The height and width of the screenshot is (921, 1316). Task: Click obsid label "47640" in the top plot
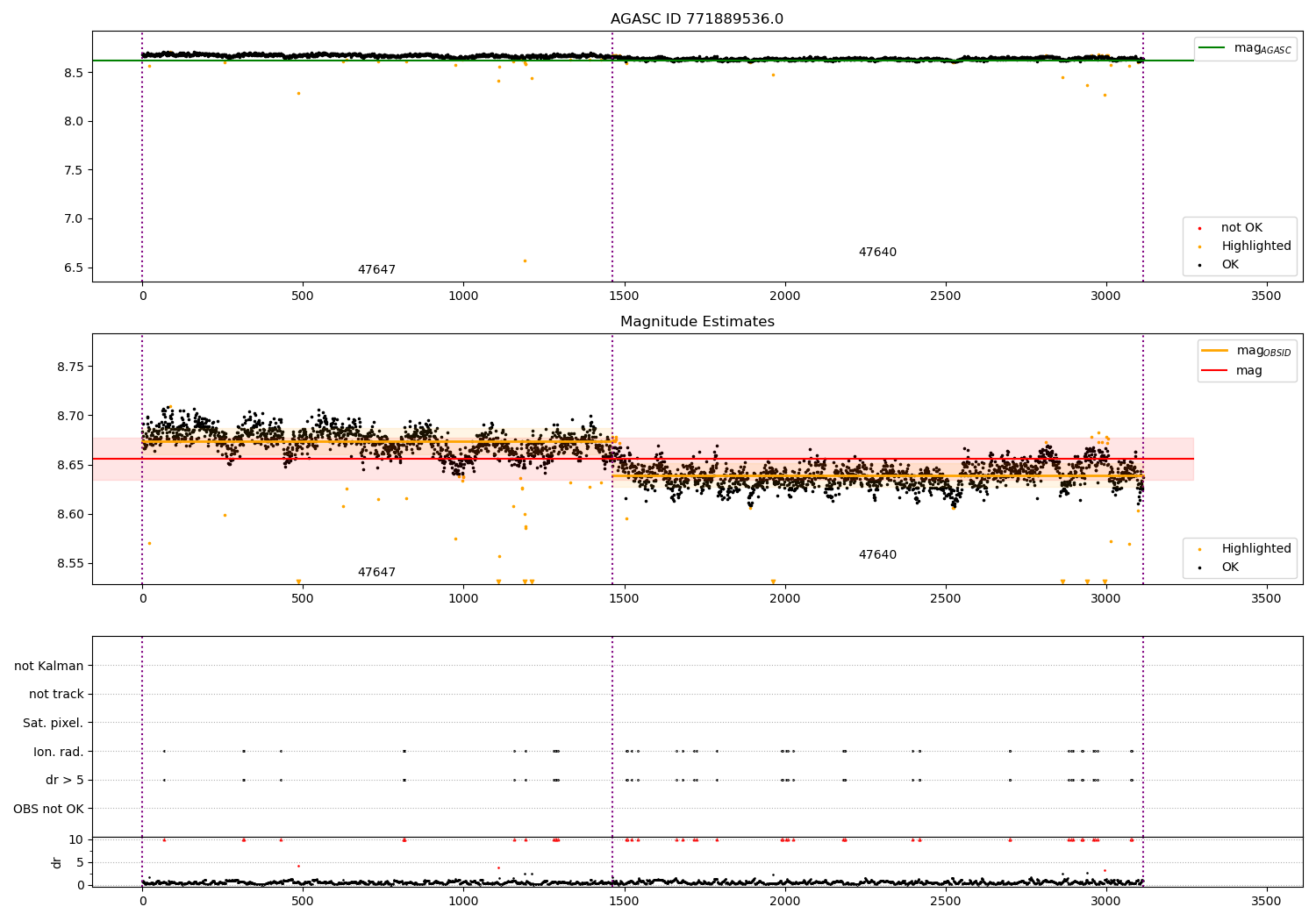coord(877,253)
